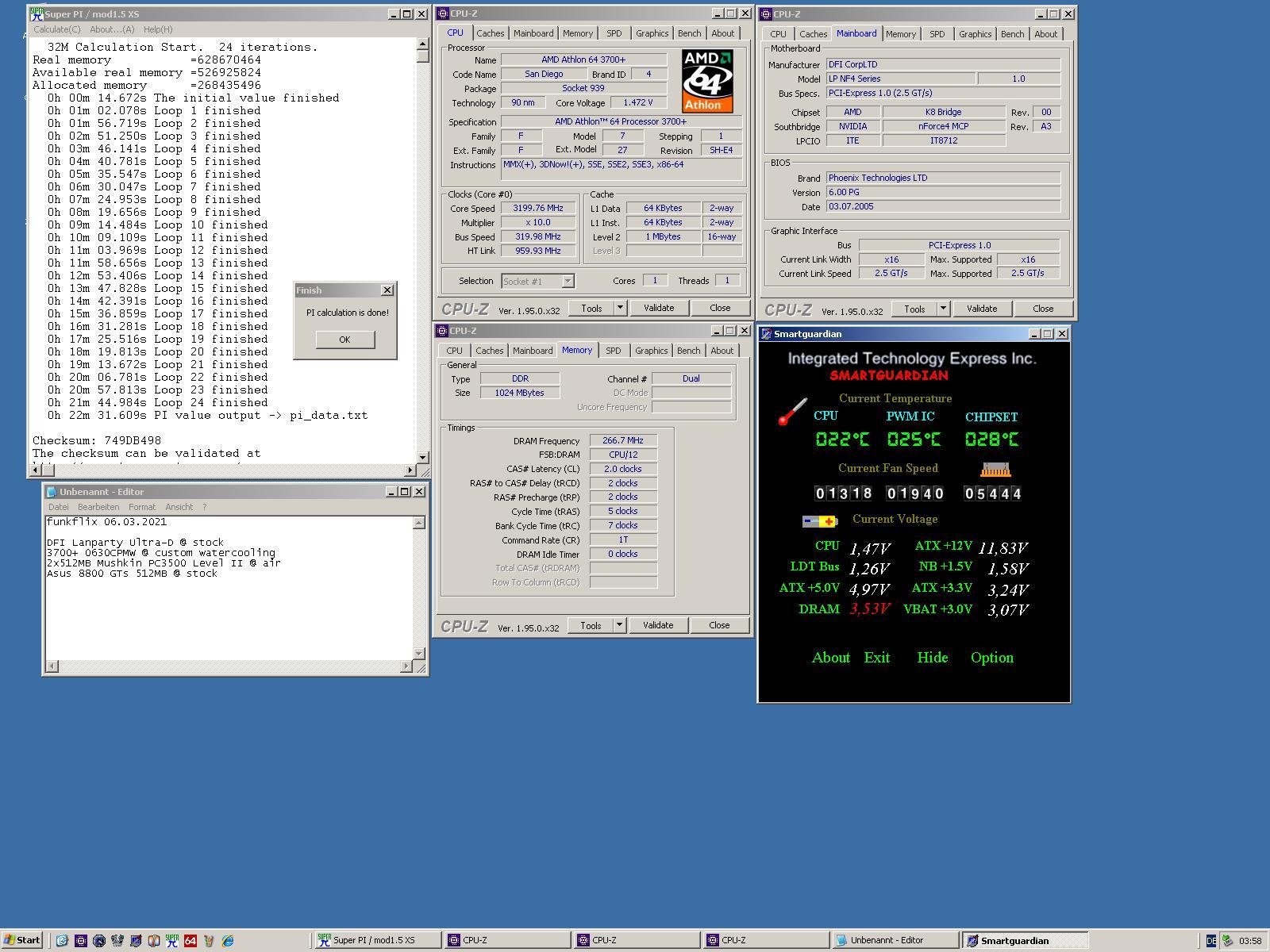Click Smartguardian battery voltage icon
Image resolution: width=1270 pixels, height=952 pixels.
tap(820, 521)
